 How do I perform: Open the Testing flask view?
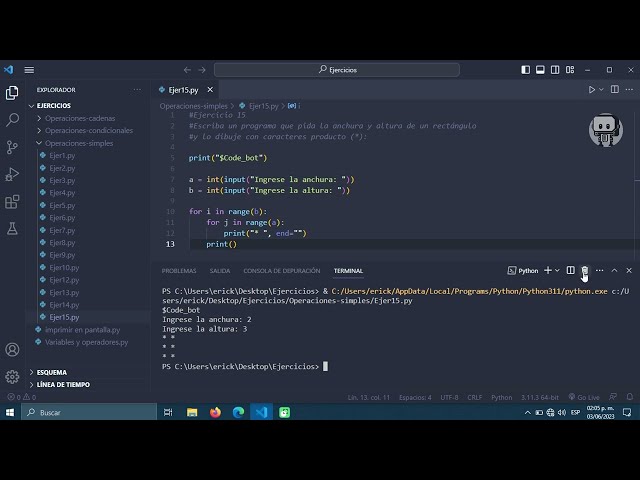(x=12, y=229)
